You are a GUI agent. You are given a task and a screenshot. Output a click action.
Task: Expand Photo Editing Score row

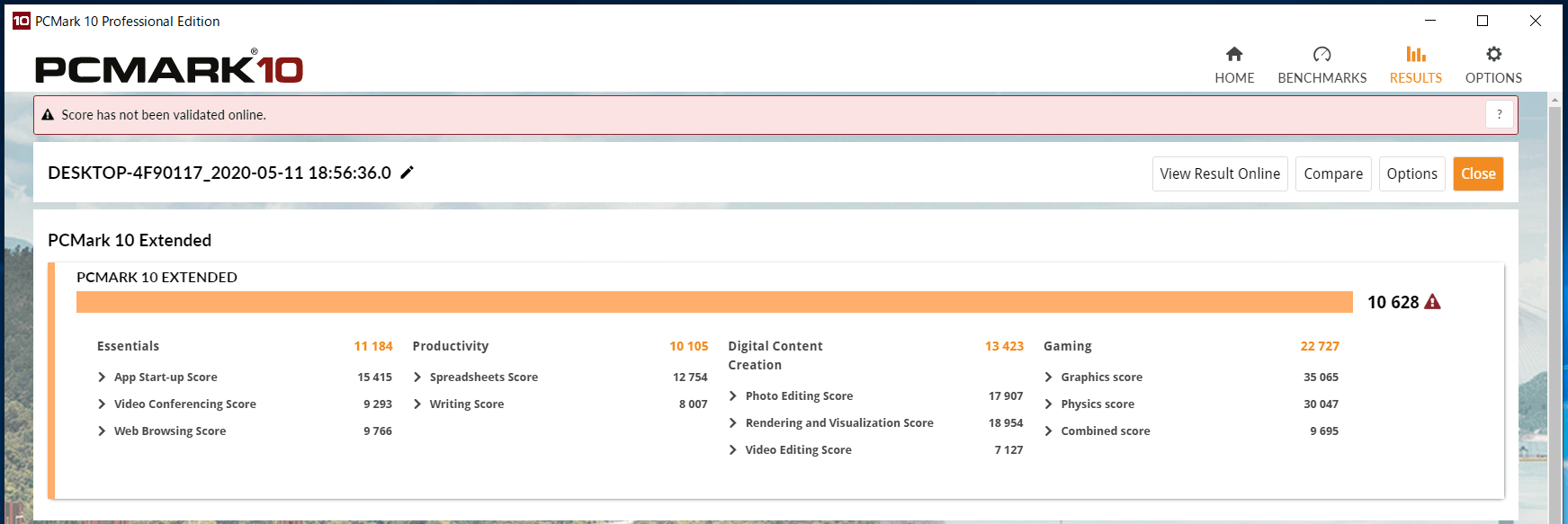click(x=733, y=396)
